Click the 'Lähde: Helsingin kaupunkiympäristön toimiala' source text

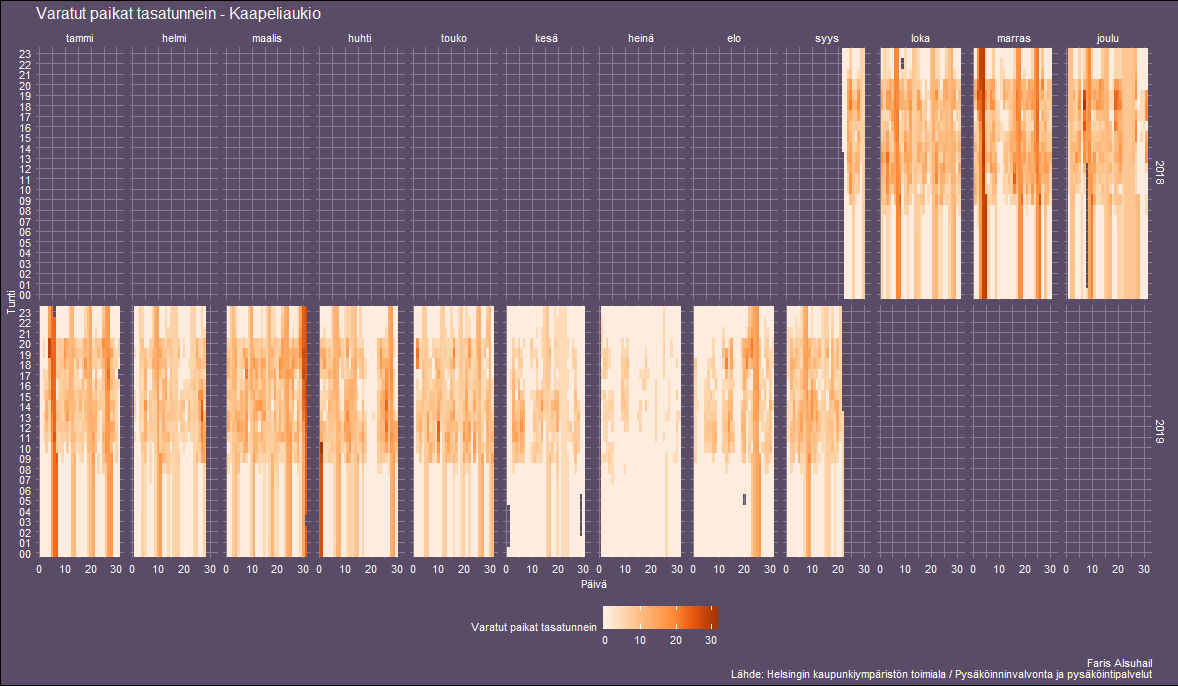coord(942,675)
